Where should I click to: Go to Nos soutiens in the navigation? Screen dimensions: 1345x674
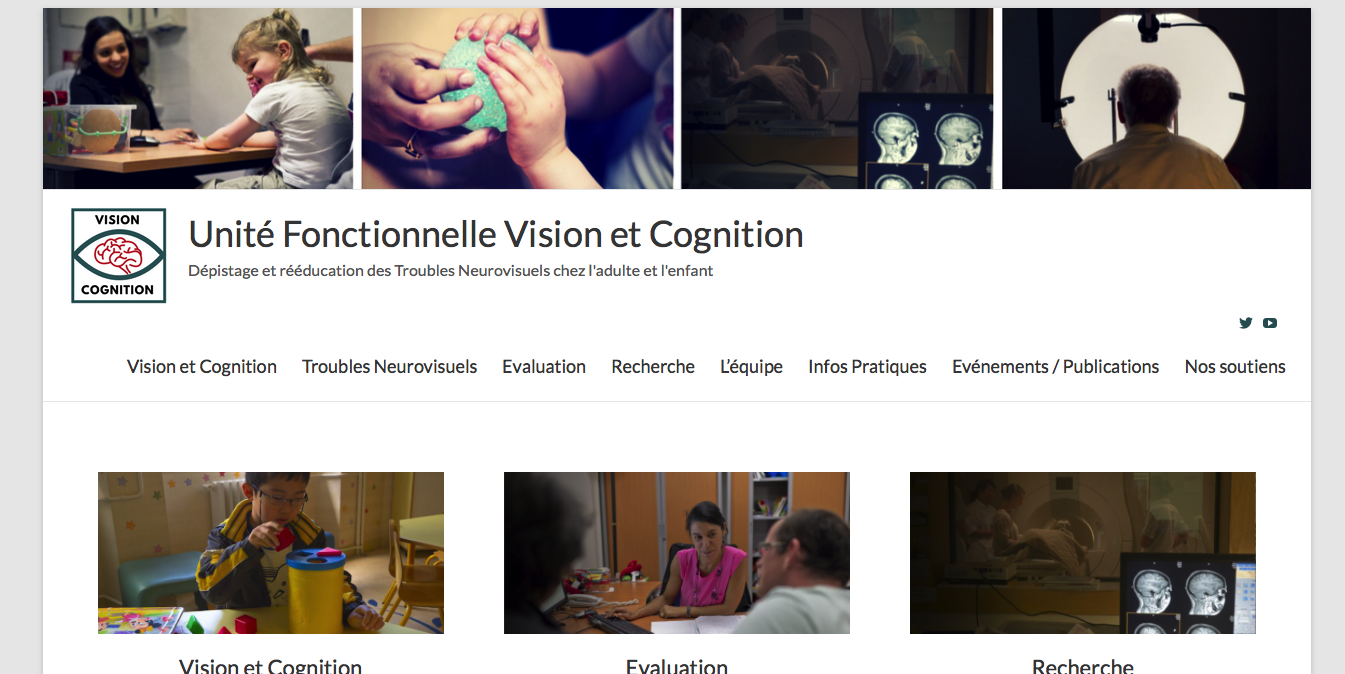pos(1235,367)
